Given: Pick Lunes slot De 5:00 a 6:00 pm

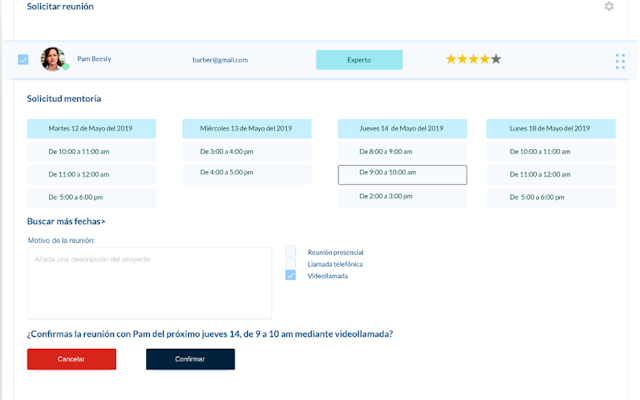Looking at the screenshot, I should tap(551, 198).
